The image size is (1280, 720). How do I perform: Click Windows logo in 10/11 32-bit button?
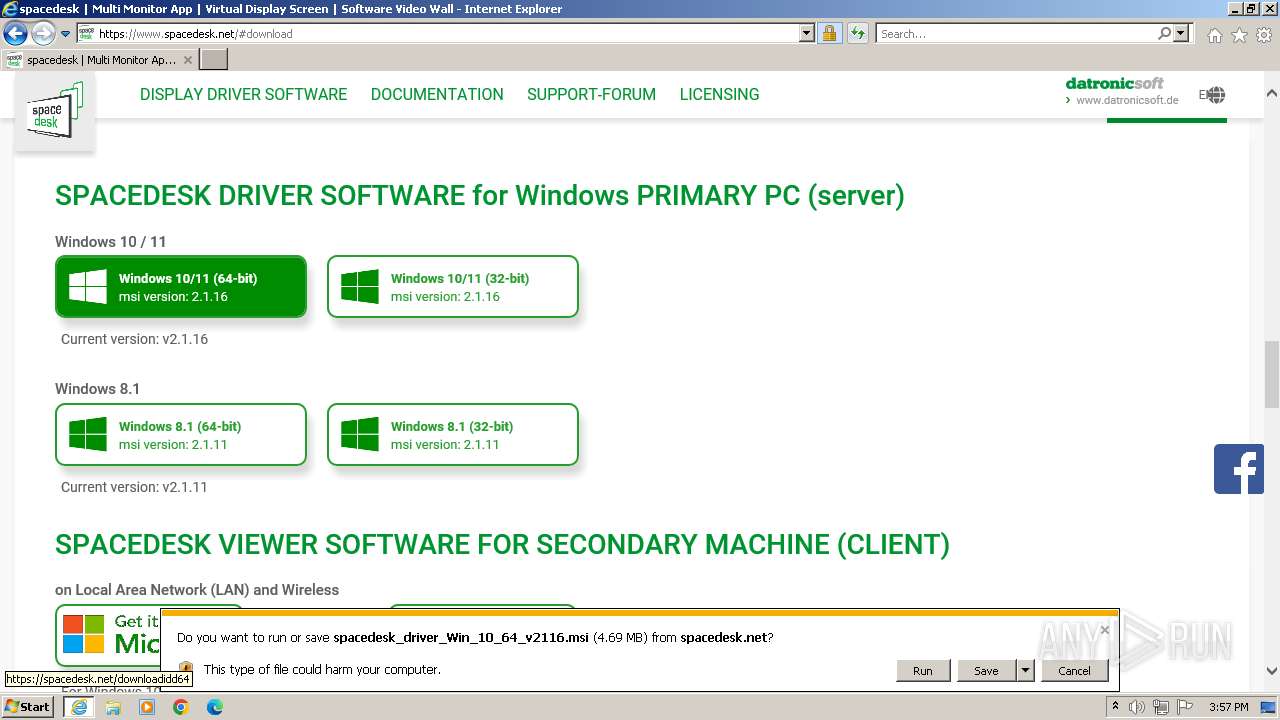pyautogui.click(x=360, y=287)
